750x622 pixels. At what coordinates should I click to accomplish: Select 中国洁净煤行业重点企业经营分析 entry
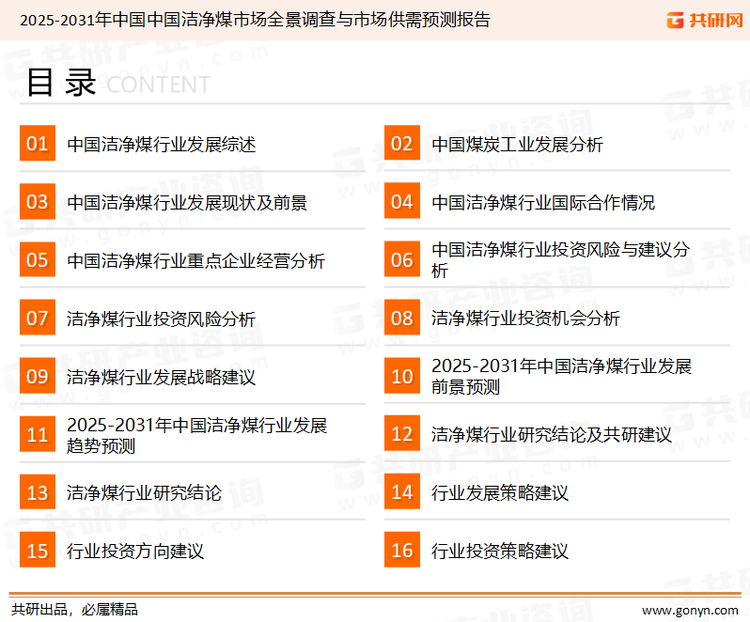pyautogui.click(x=196, y=261)
